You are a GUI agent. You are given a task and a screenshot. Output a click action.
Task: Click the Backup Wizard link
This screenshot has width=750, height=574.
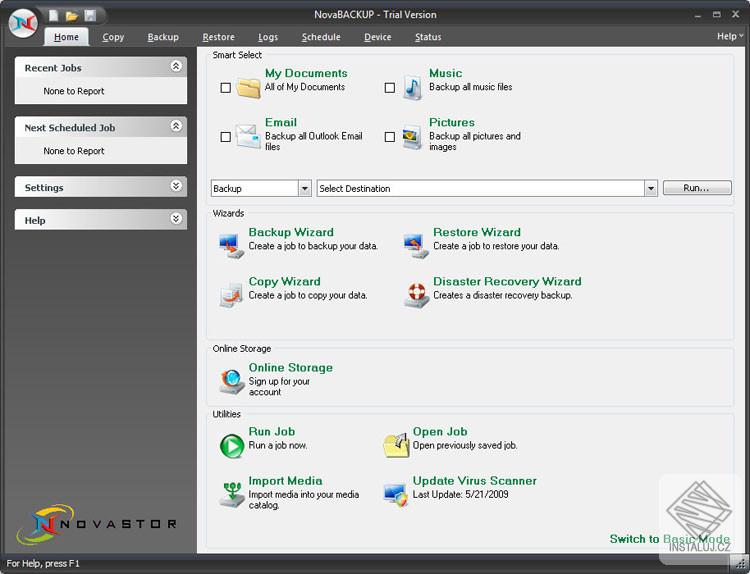coord(291,232)
